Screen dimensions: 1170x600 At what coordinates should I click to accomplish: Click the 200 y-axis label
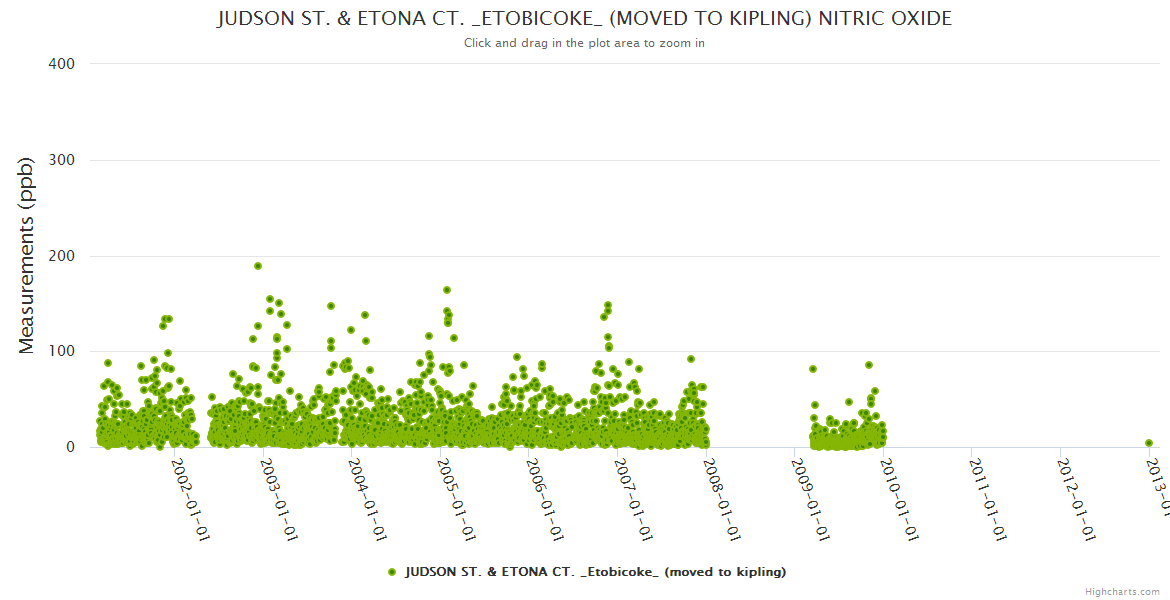tap(62, 256)
